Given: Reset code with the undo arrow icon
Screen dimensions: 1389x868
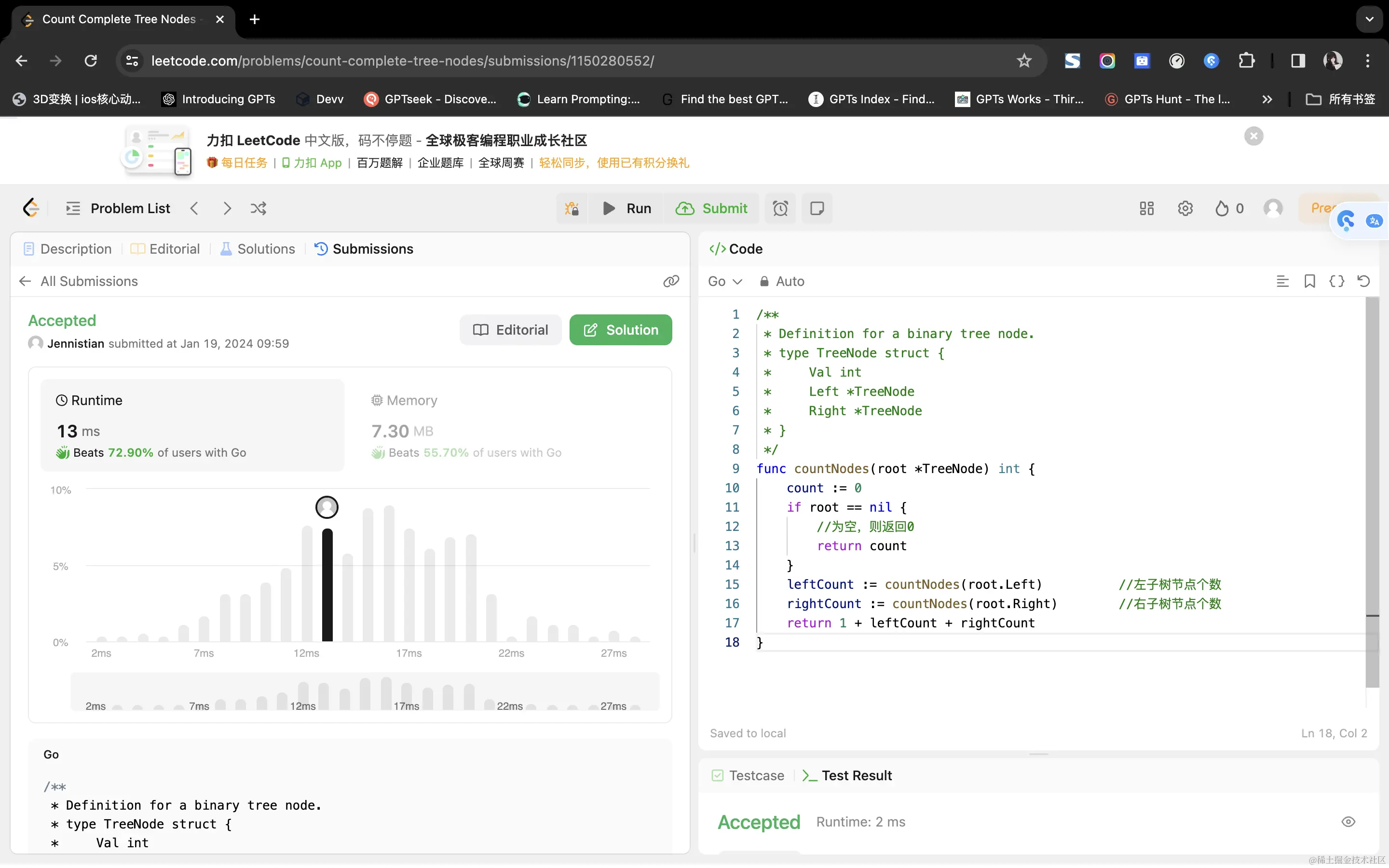Looking at the screenshot, I should pyautogui.click(x=1364, y=281).
